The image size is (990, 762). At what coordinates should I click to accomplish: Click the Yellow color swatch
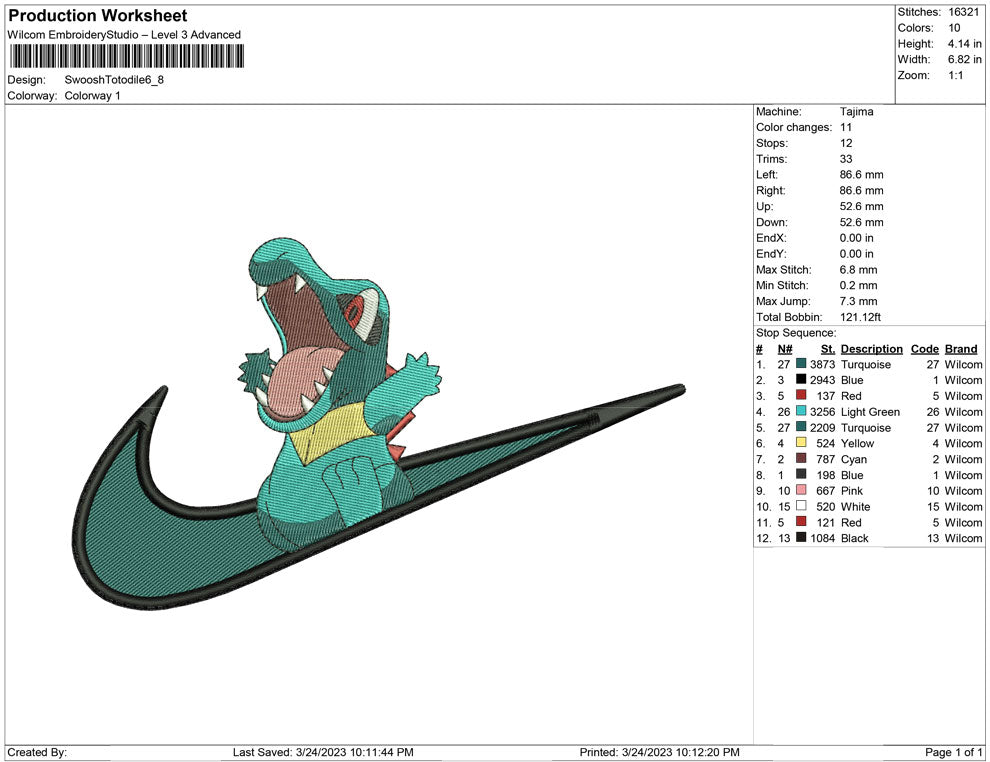(x=801, y=443)
